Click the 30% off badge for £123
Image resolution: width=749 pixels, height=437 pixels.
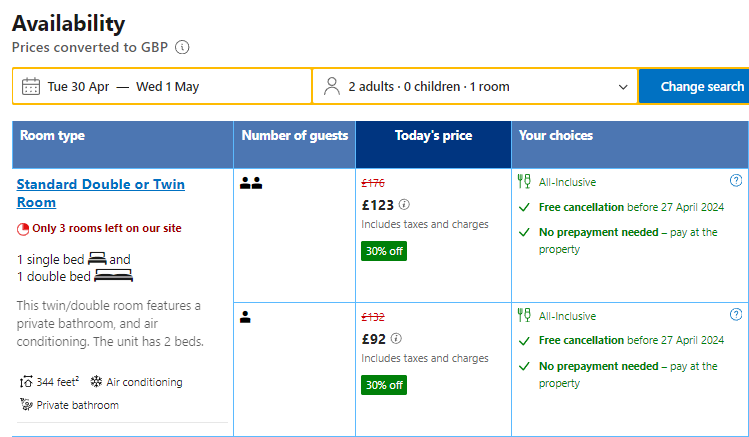pyautogui.click(x=384, y=251)
